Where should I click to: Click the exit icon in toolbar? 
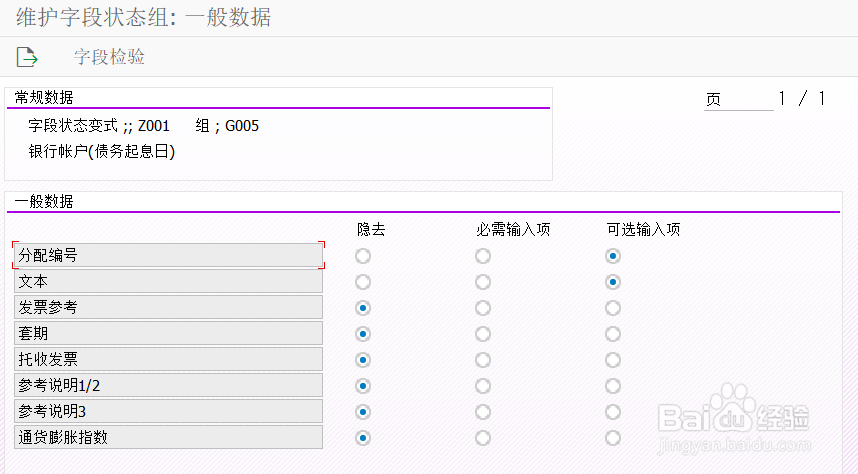[27, 57]
